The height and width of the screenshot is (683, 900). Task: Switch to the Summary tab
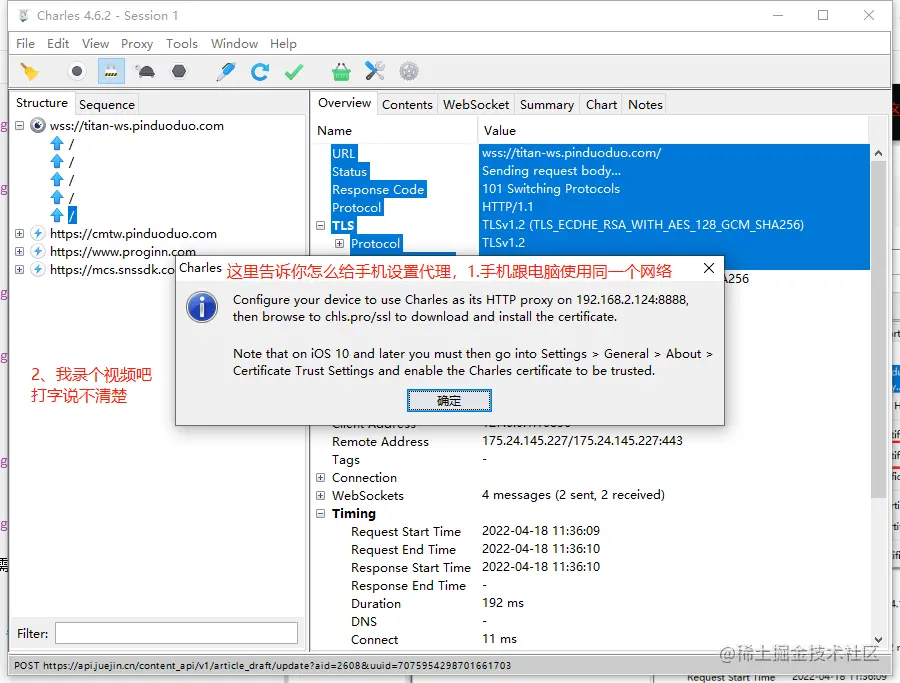pyautogui.click(x=546, y=104)
